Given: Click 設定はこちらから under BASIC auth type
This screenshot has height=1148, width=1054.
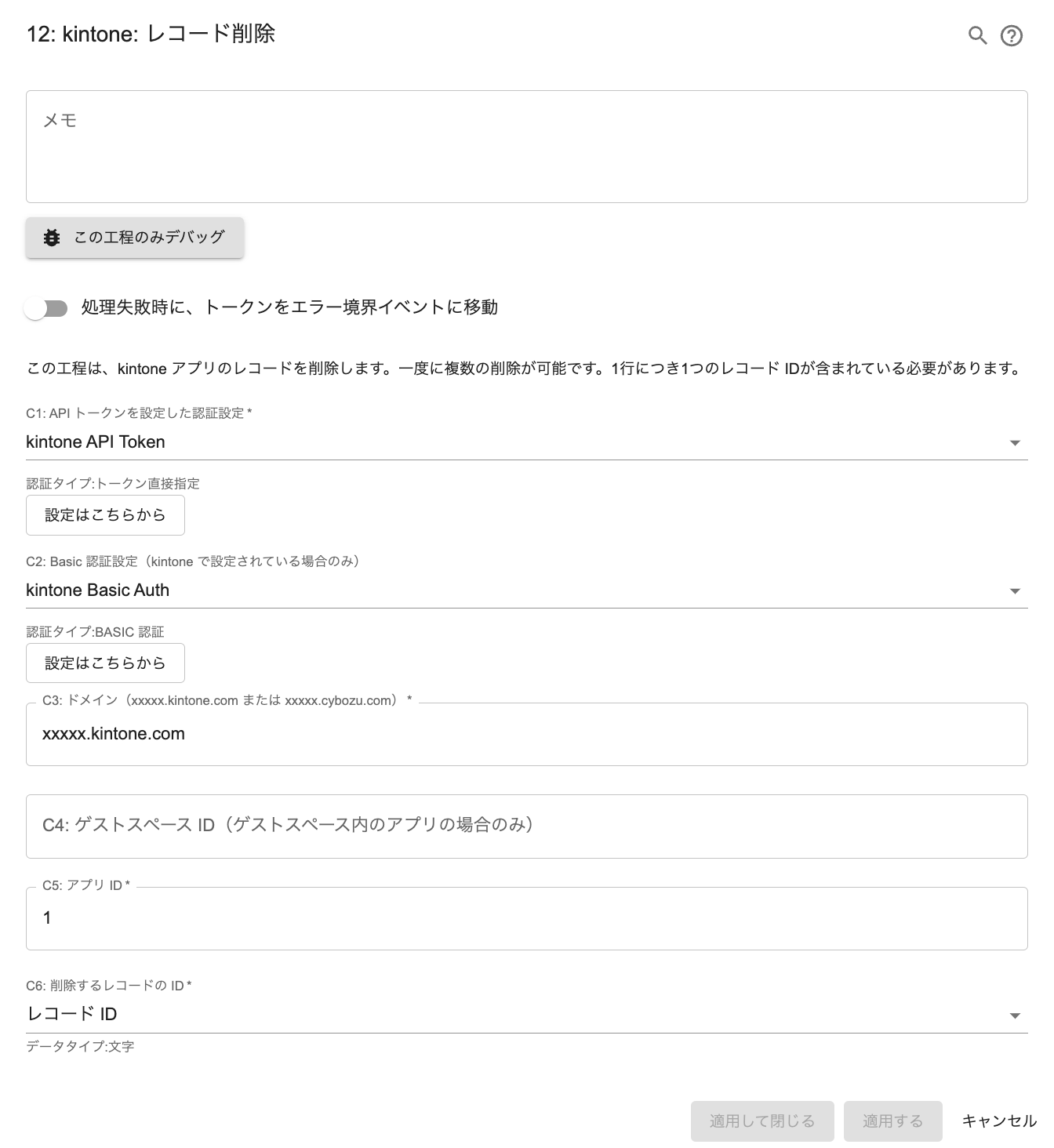Looking at the screenshot, I should (x=105, y=663).
